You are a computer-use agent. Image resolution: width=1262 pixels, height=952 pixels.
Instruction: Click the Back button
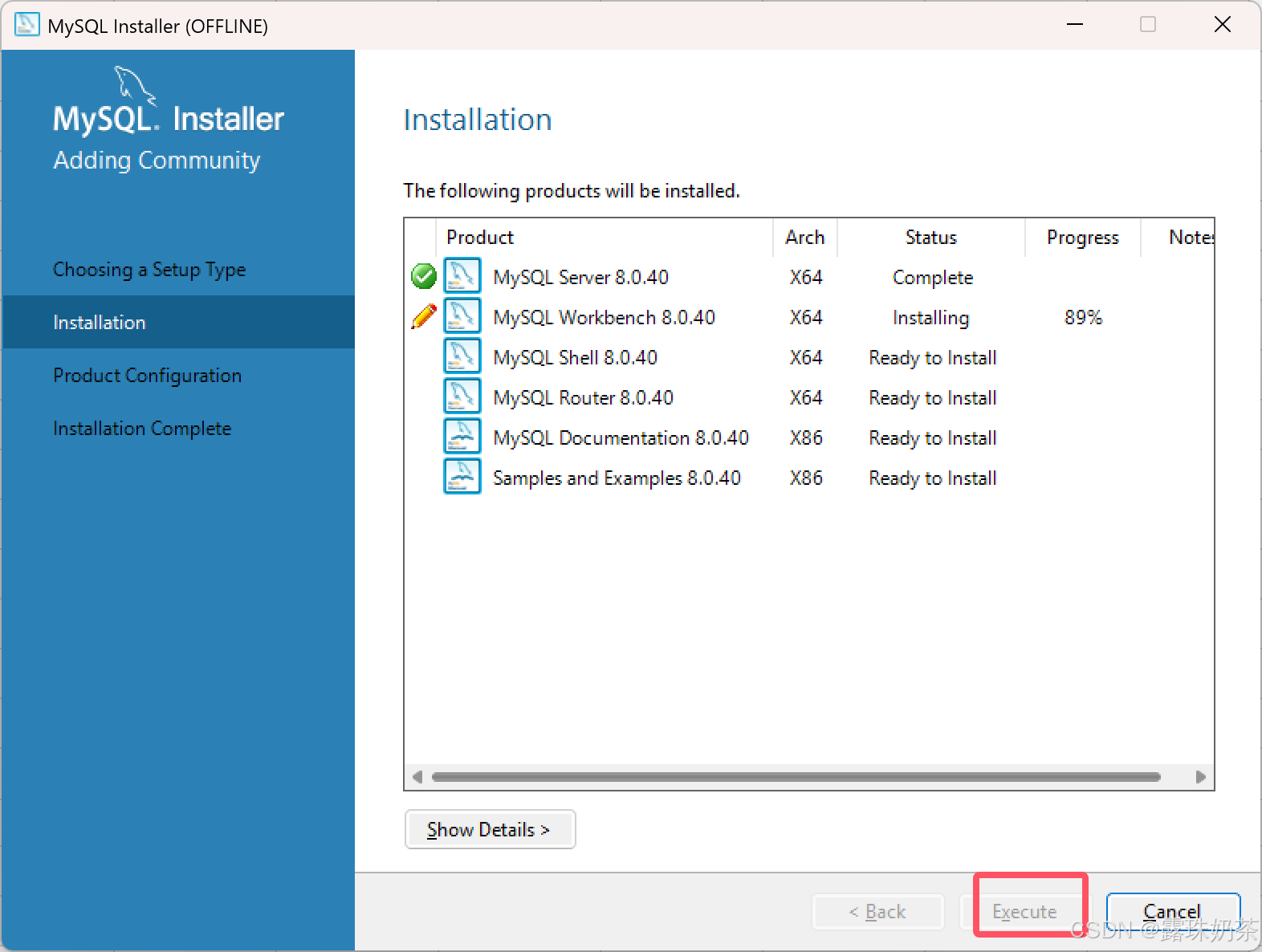(877, 912)
